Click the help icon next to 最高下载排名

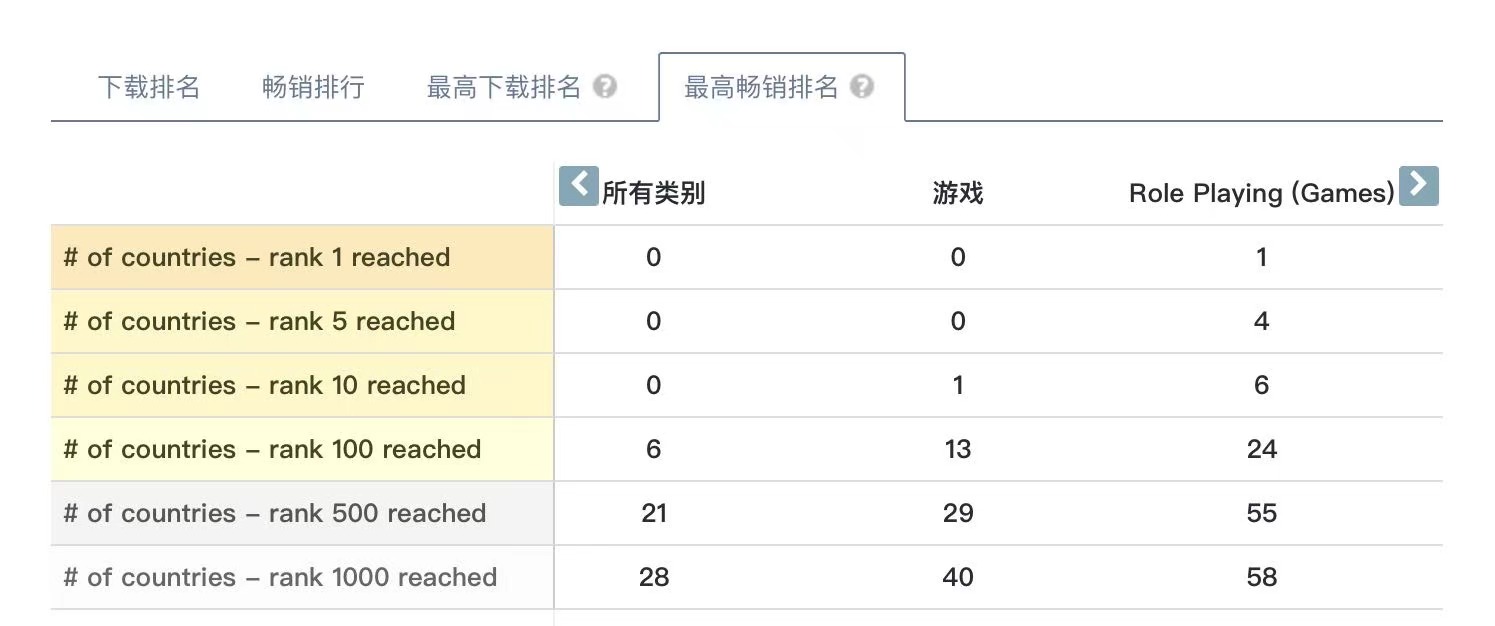604,87
